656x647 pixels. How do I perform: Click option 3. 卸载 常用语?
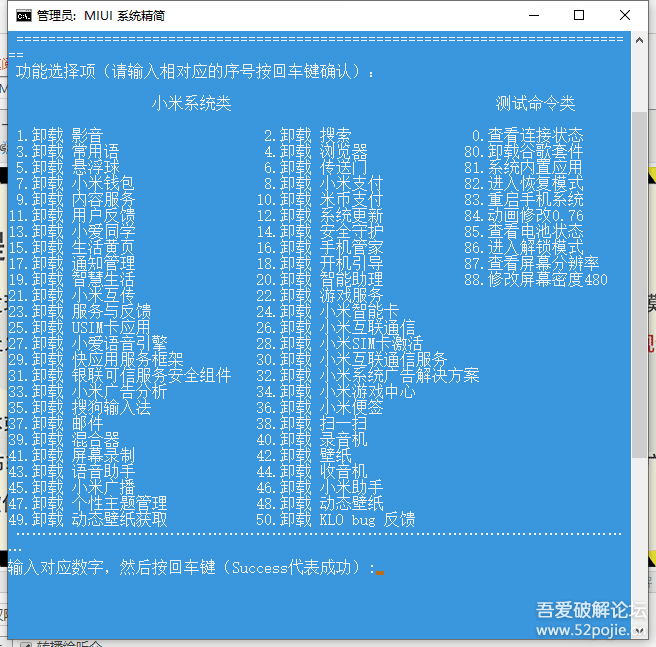click(67, 151)
